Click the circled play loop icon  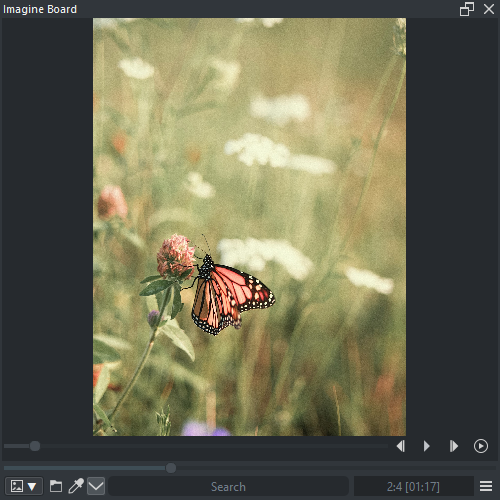(481, 446)
